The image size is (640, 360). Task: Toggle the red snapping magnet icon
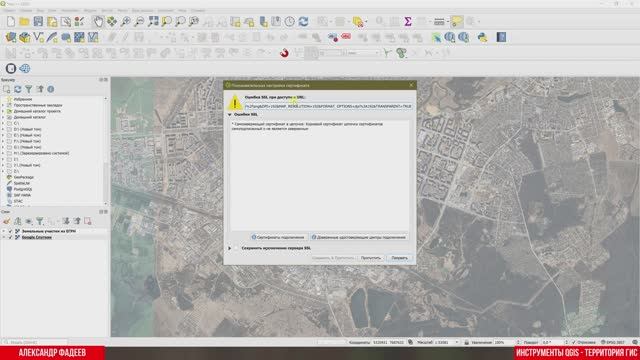284,53
